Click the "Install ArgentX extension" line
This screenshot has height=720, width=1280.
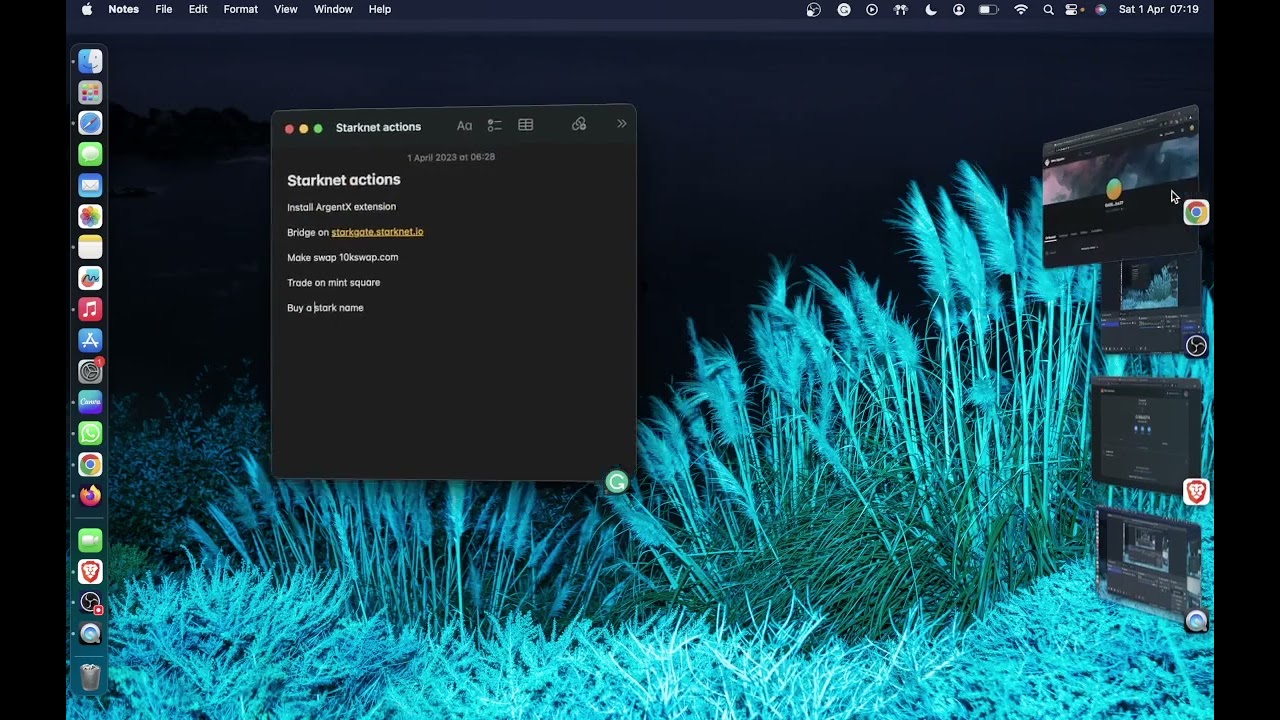(x=342, y=207)
